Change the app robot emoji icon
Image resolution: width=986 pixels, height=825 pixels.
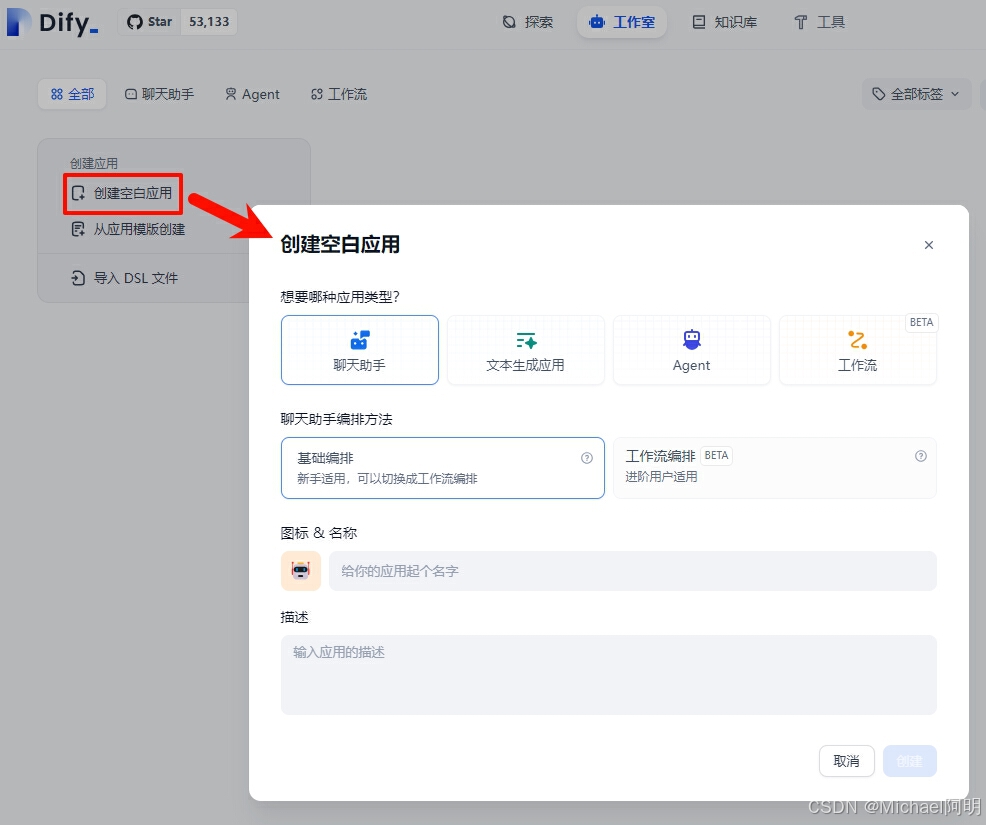click(x=301, y=571)
